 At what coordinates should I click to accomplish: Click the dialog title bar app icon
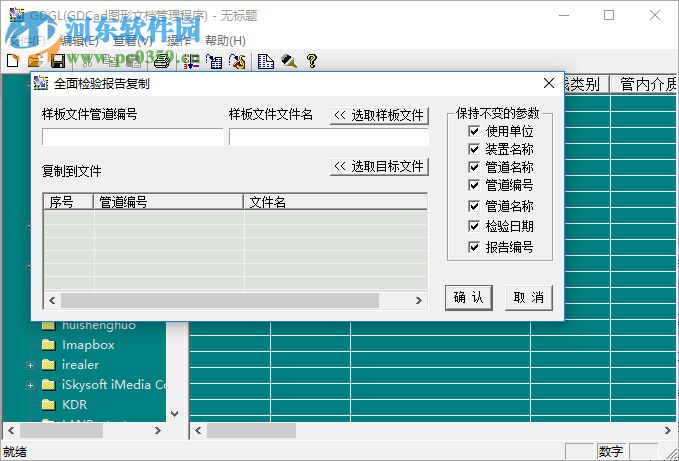pyautogui.click(x=41, y=83)
